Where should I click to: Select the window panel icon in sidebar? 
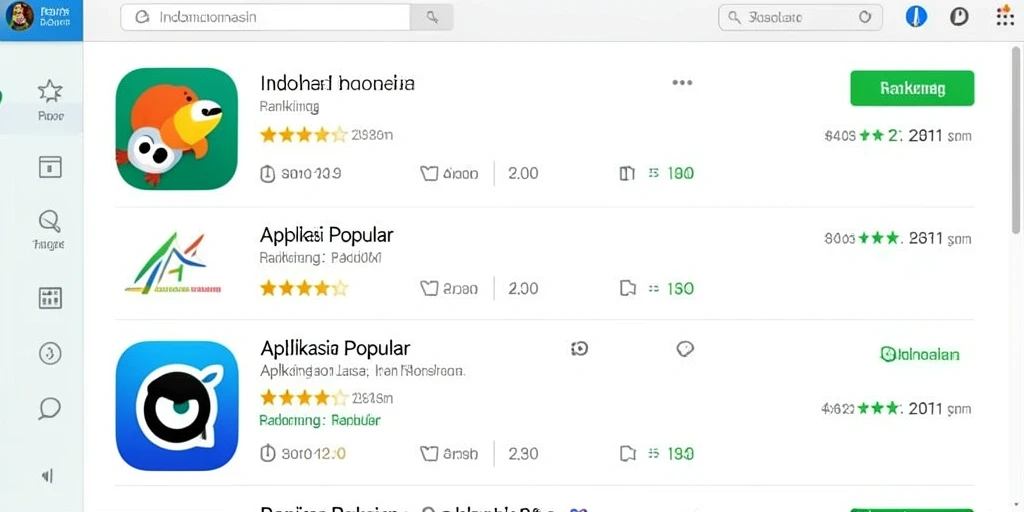[50, 167]
